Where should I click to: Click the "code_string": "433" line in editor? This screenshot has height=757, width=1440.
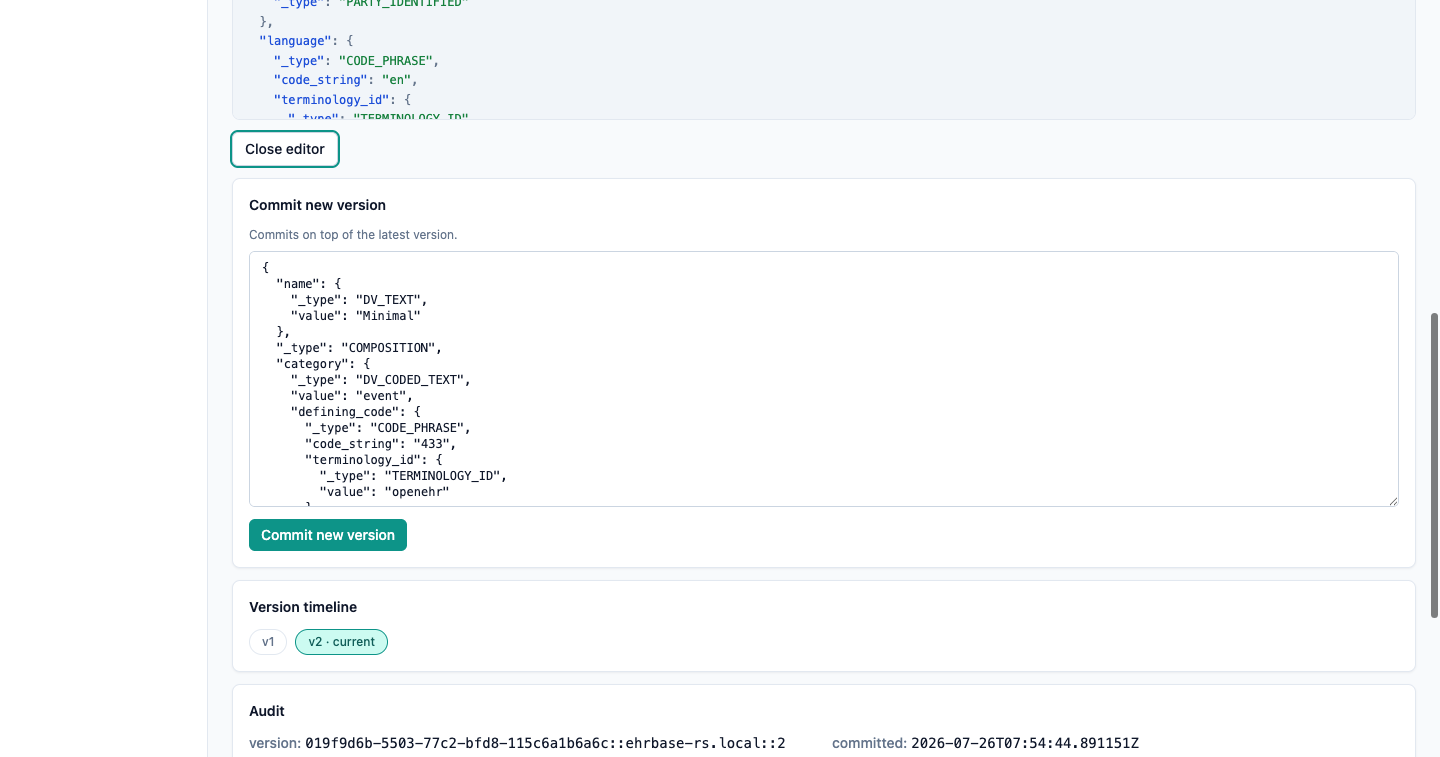coord(380,444)
